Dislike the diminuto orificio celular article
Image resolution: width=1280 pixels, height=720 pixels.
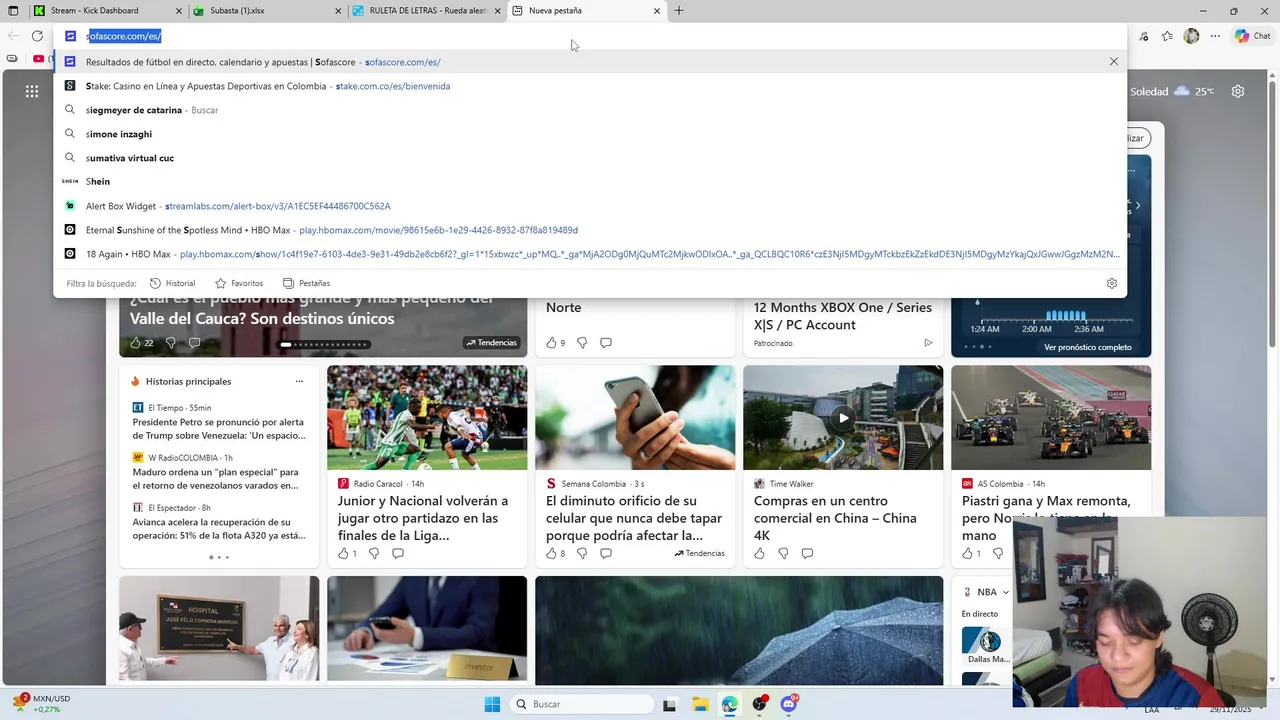click(582, 553)
